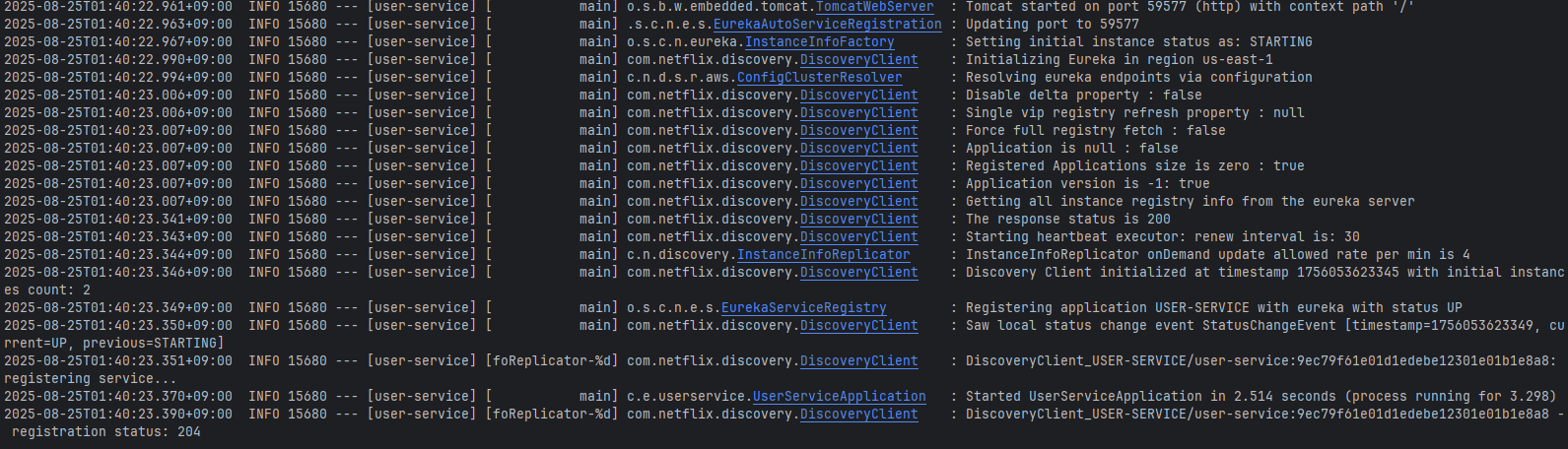
Task: Open the TomcatWebServer class link
Action: pyautogui.click(x=874, y=7)
